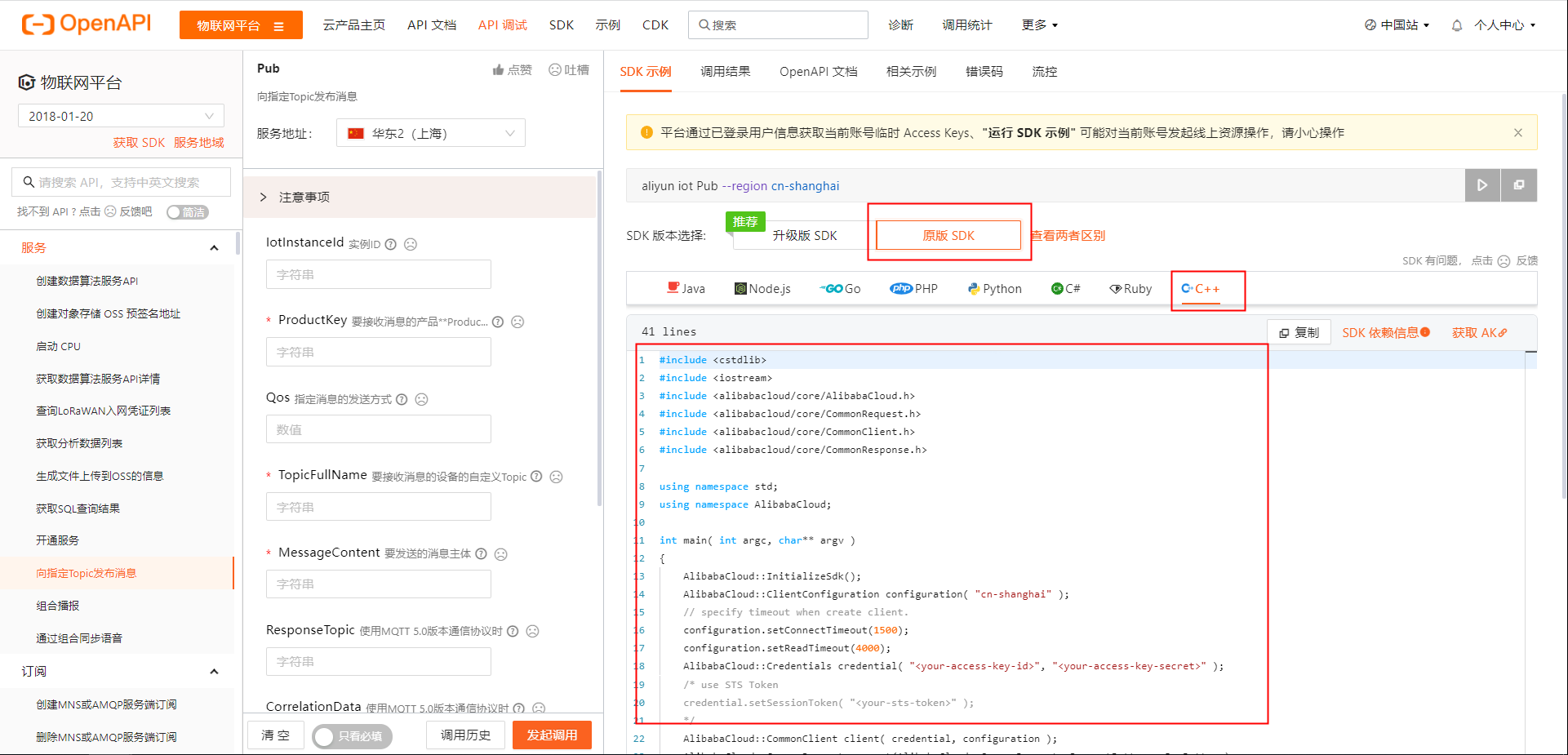Click the IoT platform cube icon
Screen dimensions: 1568x755
[27, 82]
